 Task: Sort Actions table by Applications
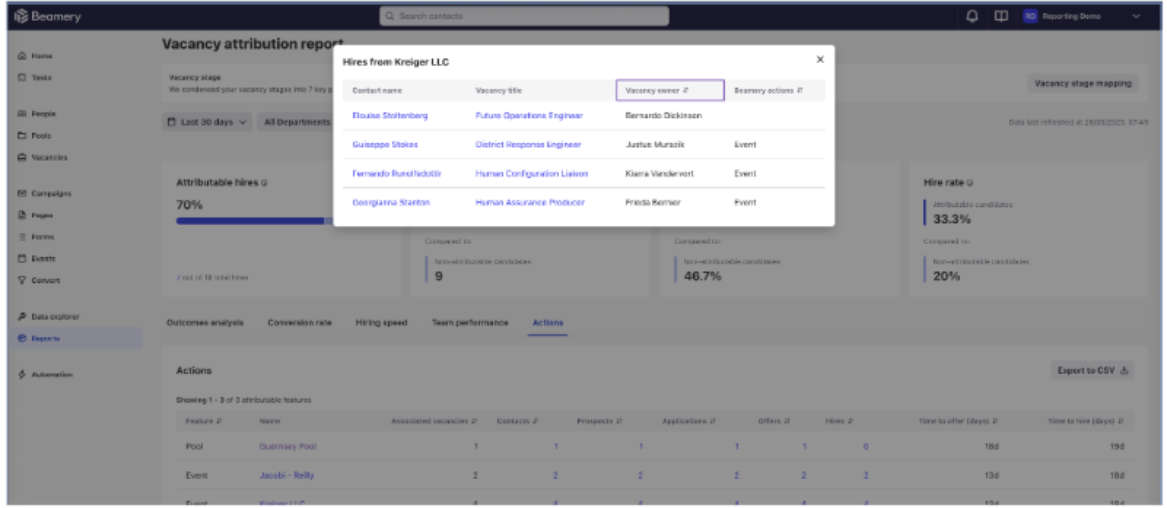[688, 421]
